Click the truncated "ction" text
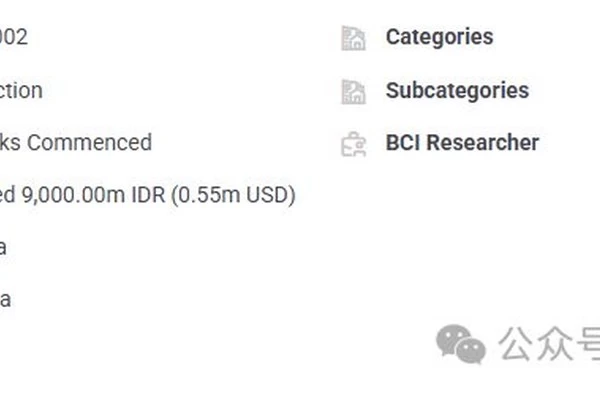Screen dimensions: 600x400 tap(21, 90)
